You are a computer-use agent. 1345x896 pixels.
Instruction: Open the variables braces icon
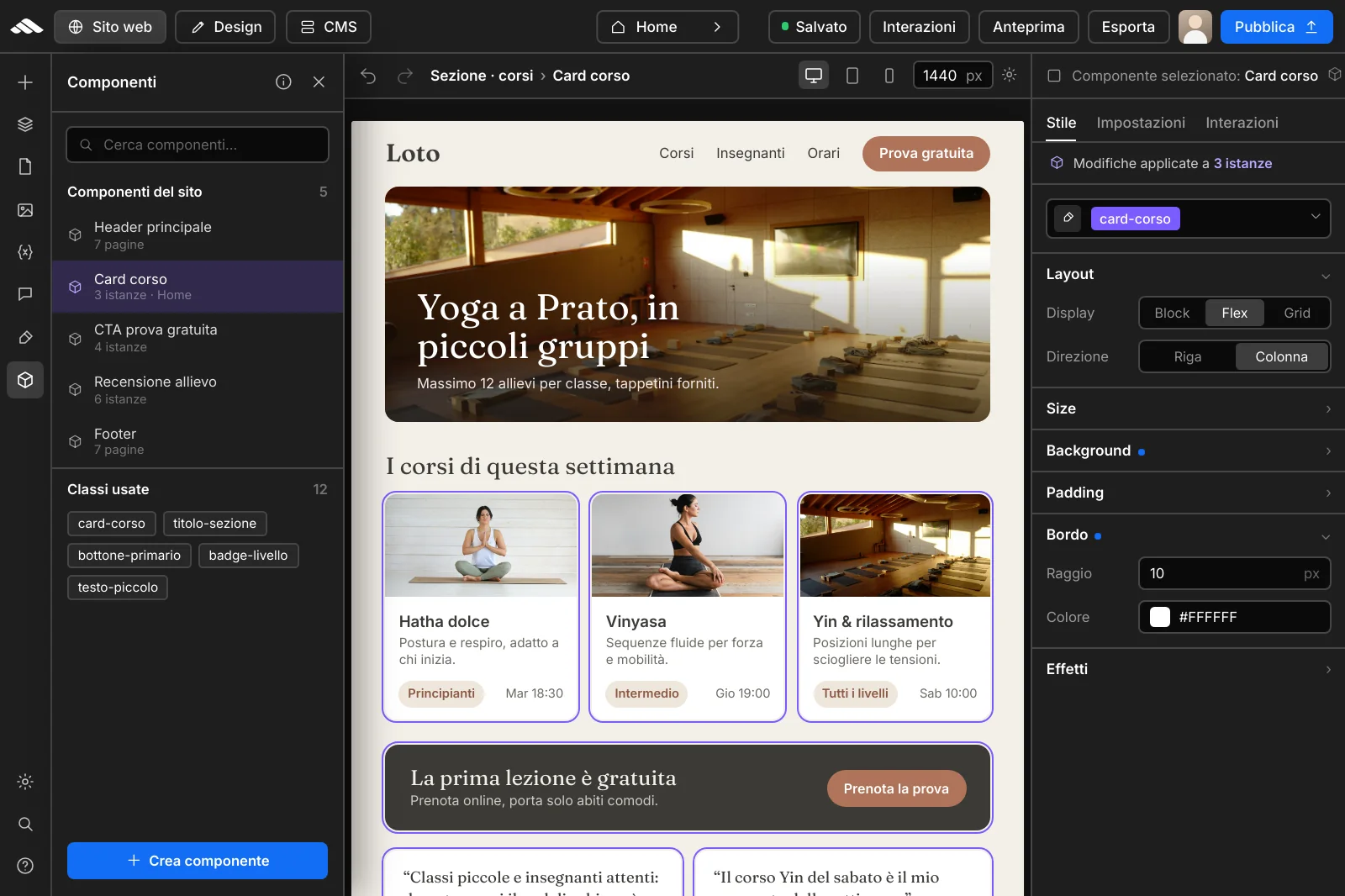coord(25,252)
